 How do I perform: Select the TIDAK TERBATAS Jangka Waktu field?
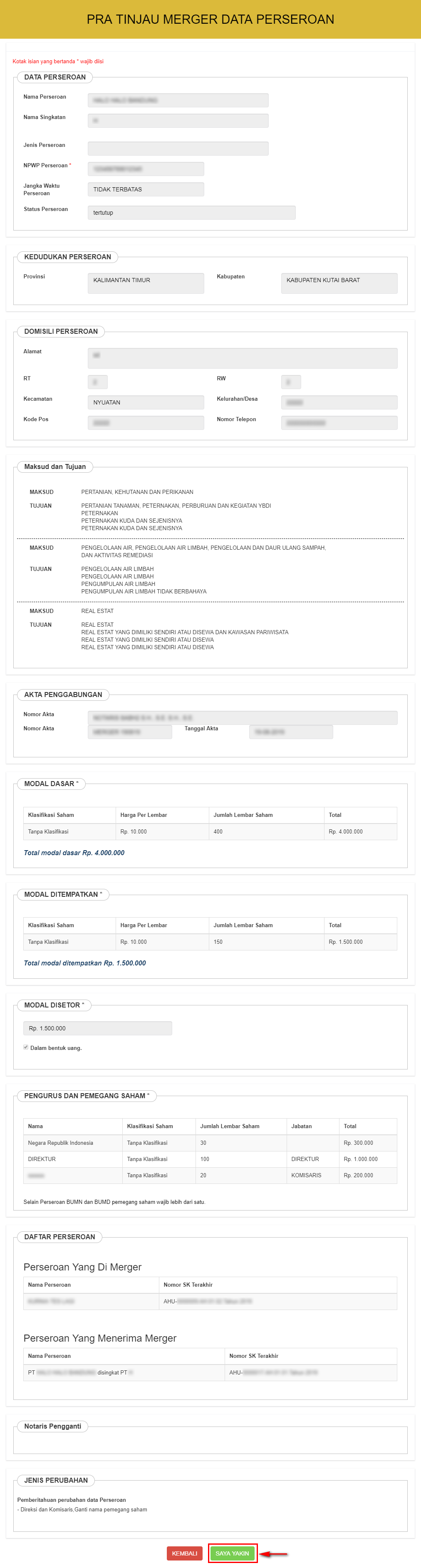click(146, 189)
